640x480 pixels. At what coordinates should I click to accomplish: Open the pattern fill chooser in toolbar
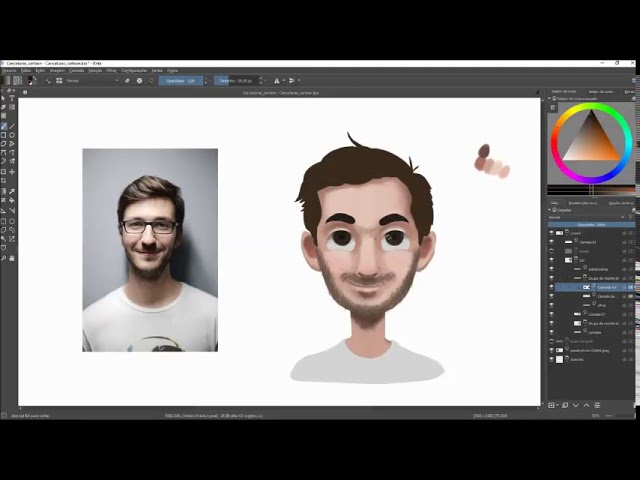click(18, 80)
